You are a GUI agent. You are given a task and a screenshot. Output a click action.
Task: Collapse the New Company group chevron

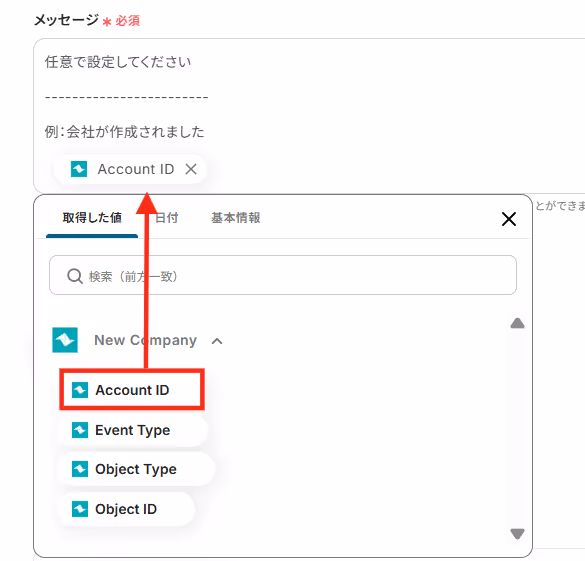pos(217,341)
